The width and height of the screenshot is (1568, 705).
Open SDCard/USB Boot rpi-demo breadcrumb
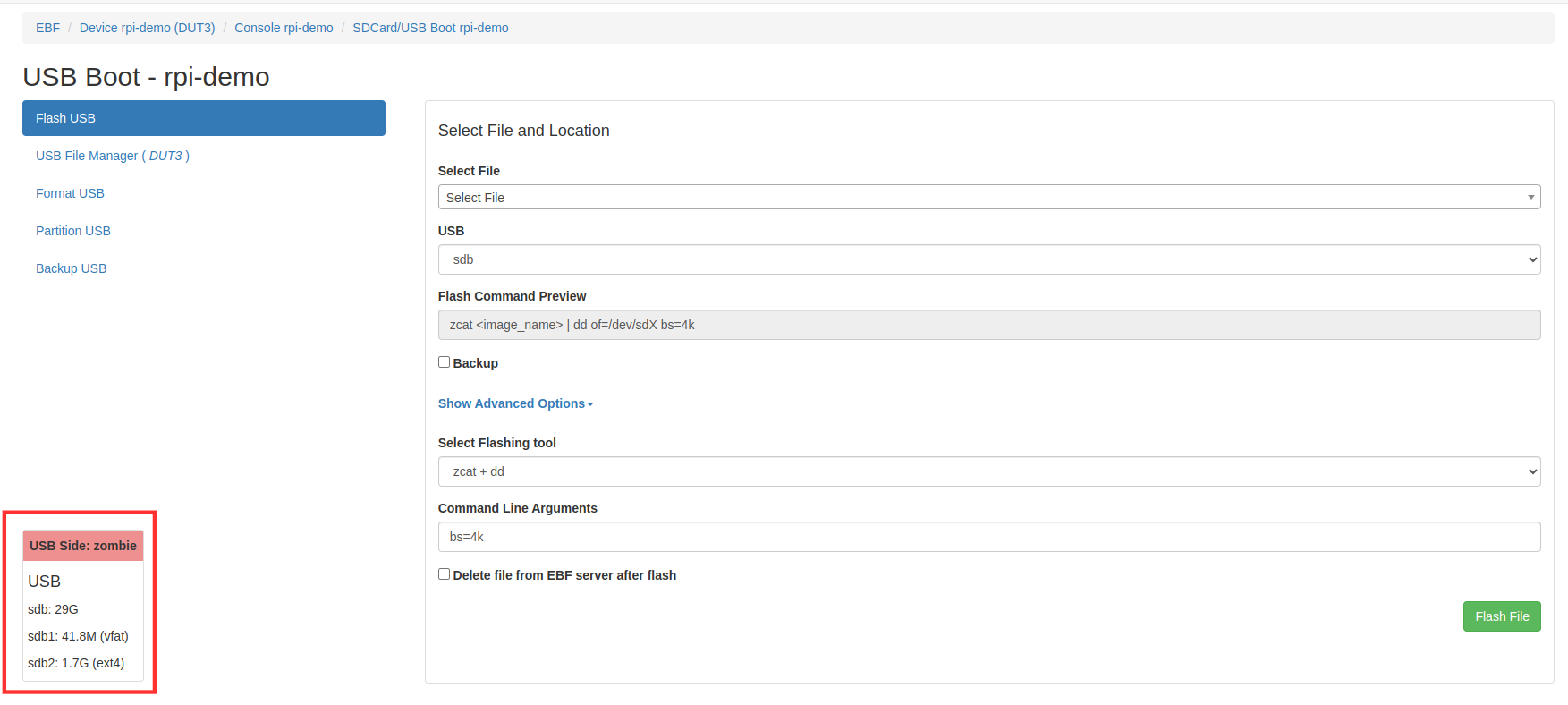tap(430, 28)
